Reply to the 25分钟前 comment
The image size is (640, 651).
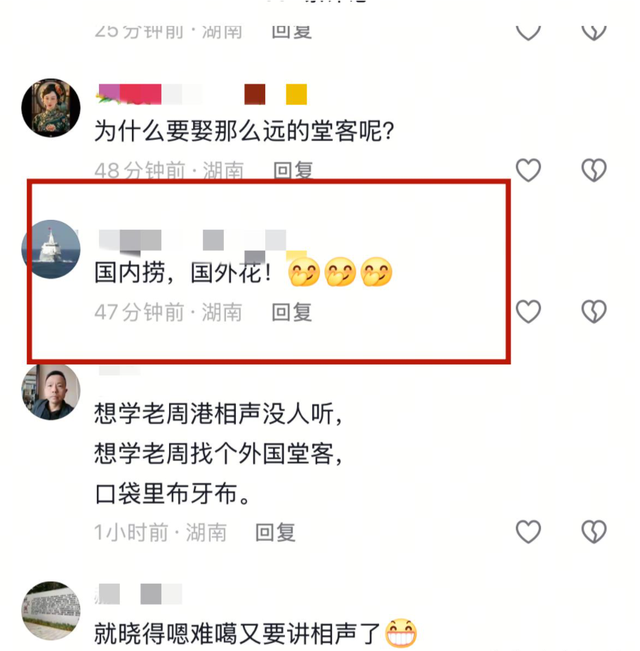click(x=291, y=32)
